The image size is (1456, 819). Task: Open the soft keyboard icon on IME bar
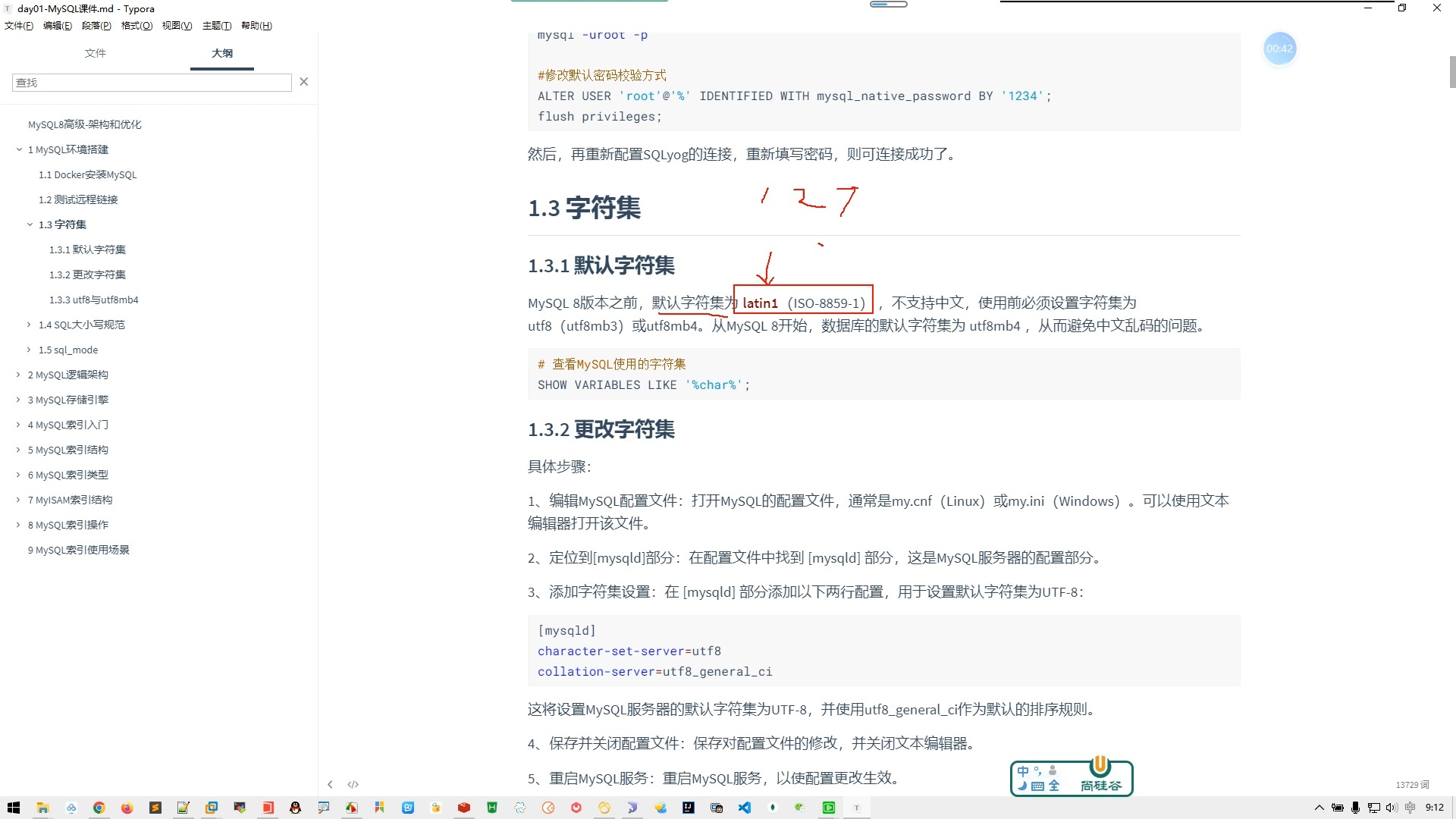tap(1037, 786)
